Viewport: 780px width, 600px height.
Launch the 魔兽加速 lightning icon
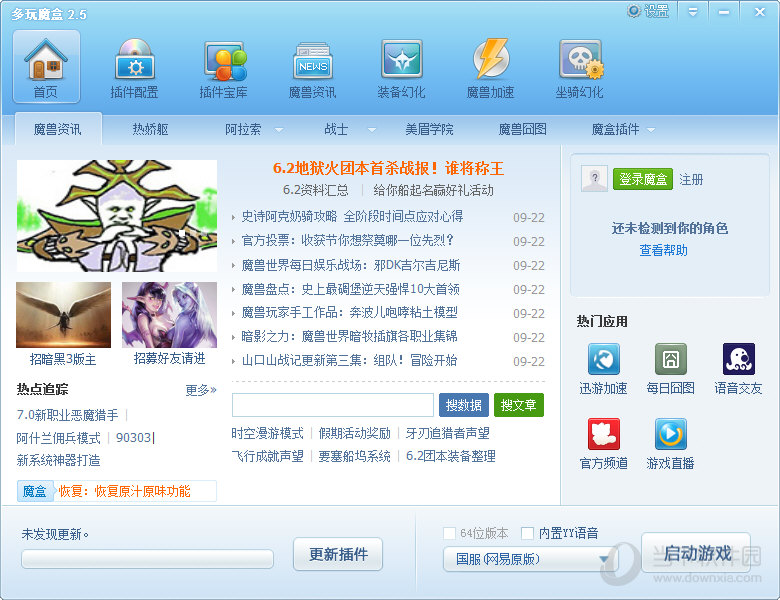click(x=490, y=68)
